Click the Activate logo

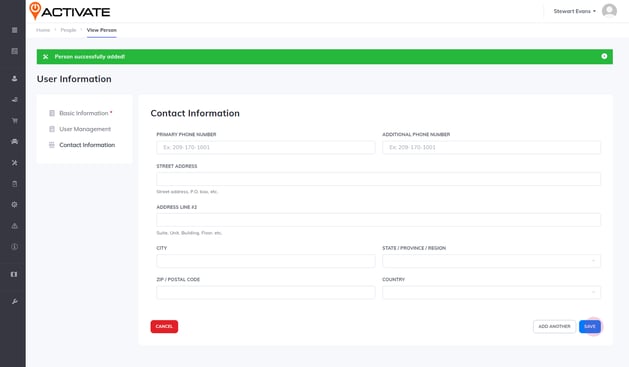(70, 11)
